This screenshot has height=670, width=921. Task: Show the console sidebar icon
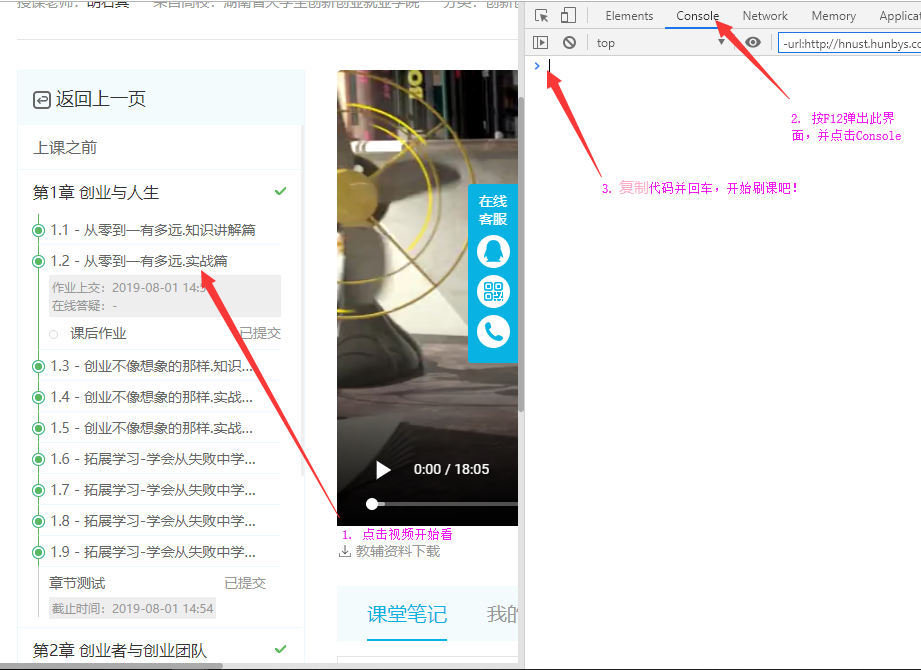click(x=540, y=42)
